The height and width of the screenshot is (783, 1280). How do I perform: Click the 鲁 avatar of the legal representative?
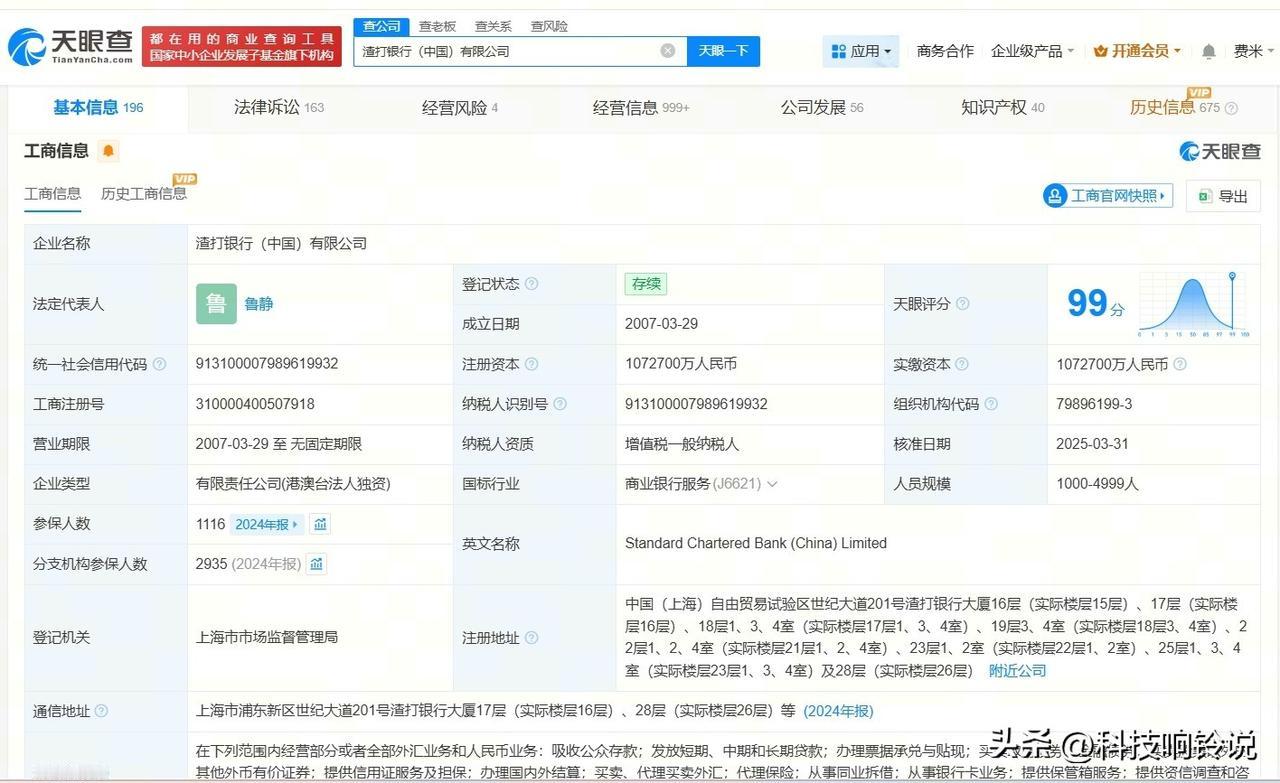click(216, 304)
